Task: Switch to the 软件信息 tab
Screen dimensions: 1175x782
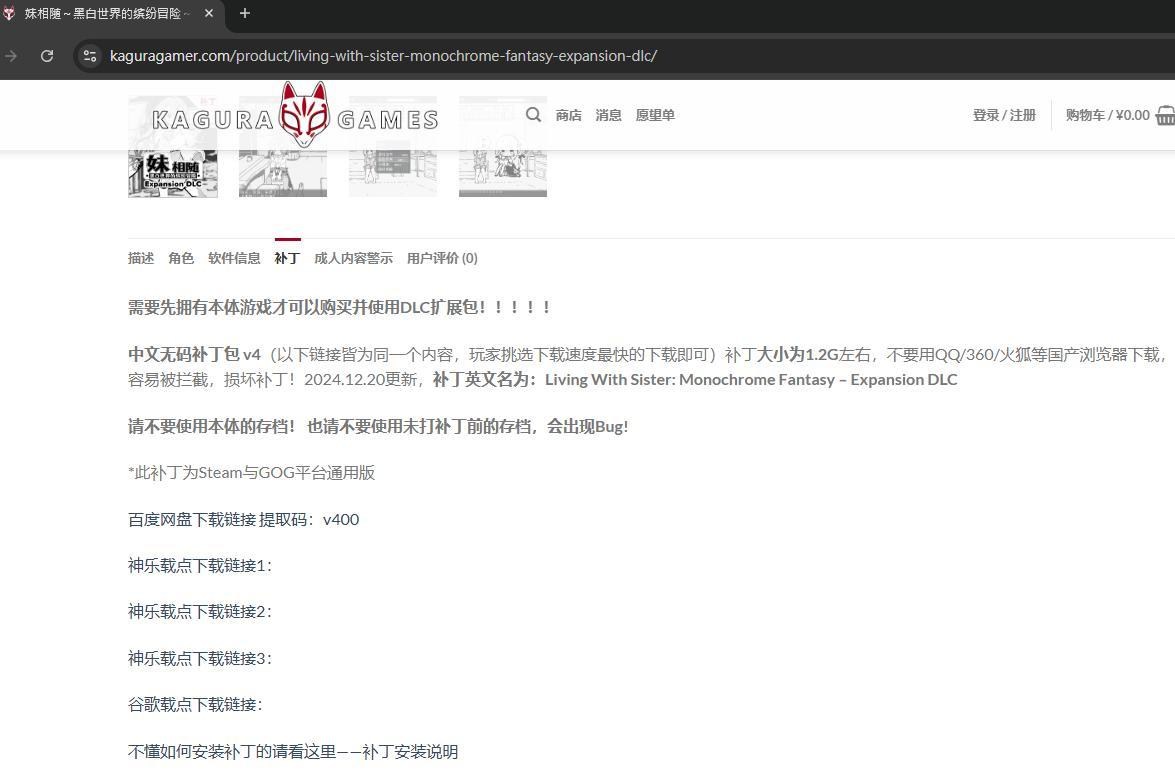Action: tap(235, 258)
